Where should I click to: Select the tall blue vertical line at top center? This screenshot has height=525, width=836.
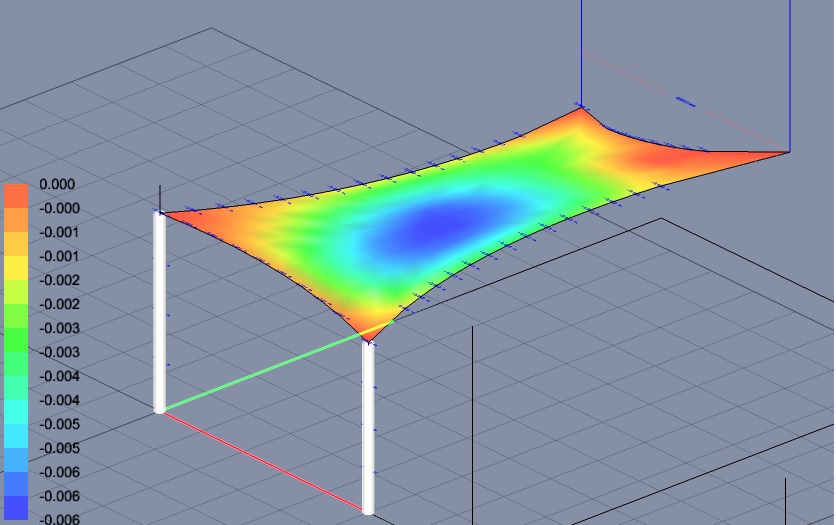pos(581,50)
